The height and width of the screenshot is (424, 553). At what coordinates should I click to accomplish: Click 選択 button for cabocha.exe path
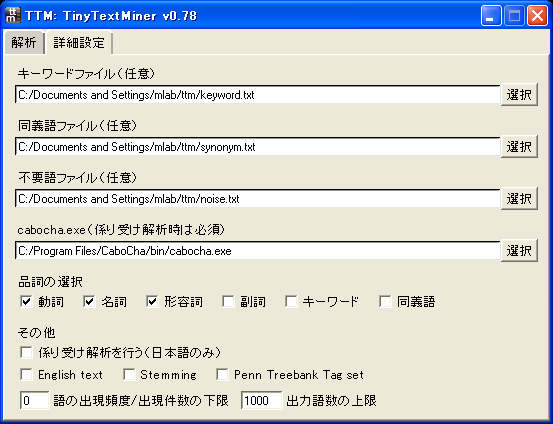519,250
